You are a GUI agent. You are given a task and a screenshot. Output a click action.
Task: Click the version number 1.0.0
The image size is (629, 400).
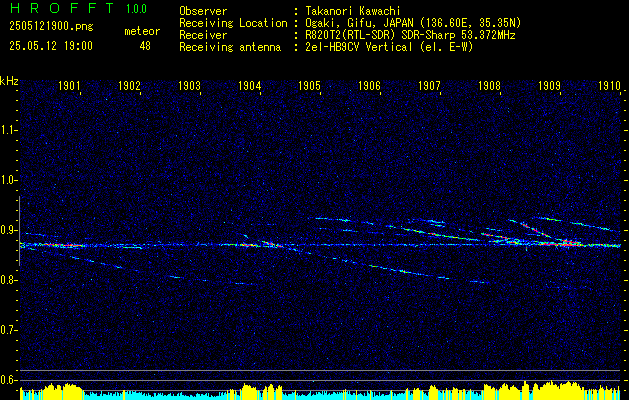click(x=136, y=9)
